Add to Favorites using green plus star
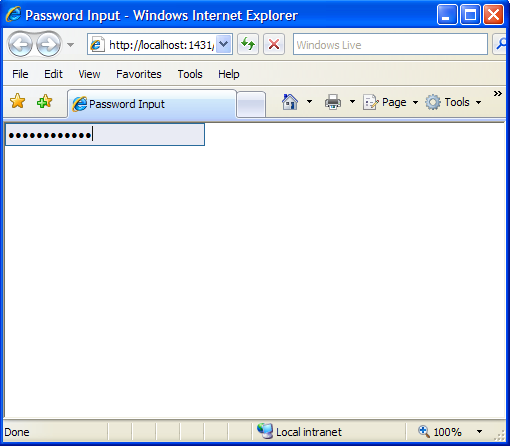This screenshot has width=510, height=446. [x=45, y=101]
